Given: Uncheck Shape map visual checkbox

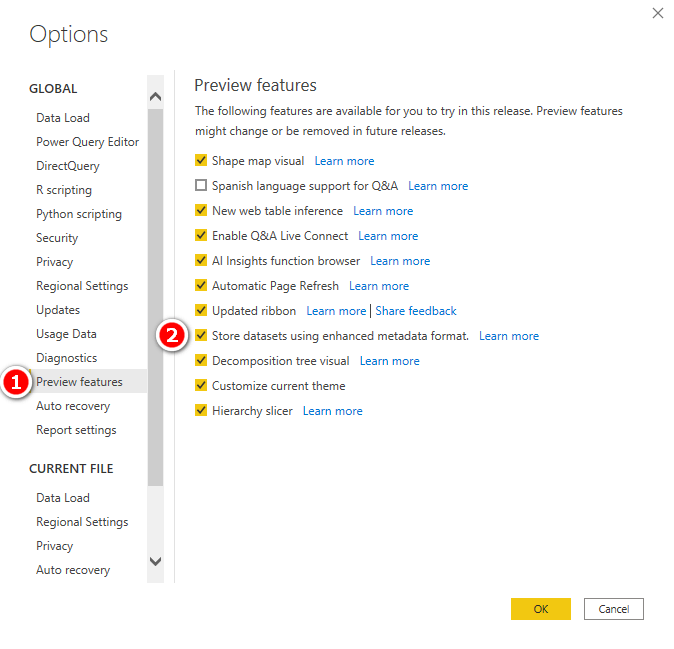Looking at the screenshot, I should tap(201, 160).
